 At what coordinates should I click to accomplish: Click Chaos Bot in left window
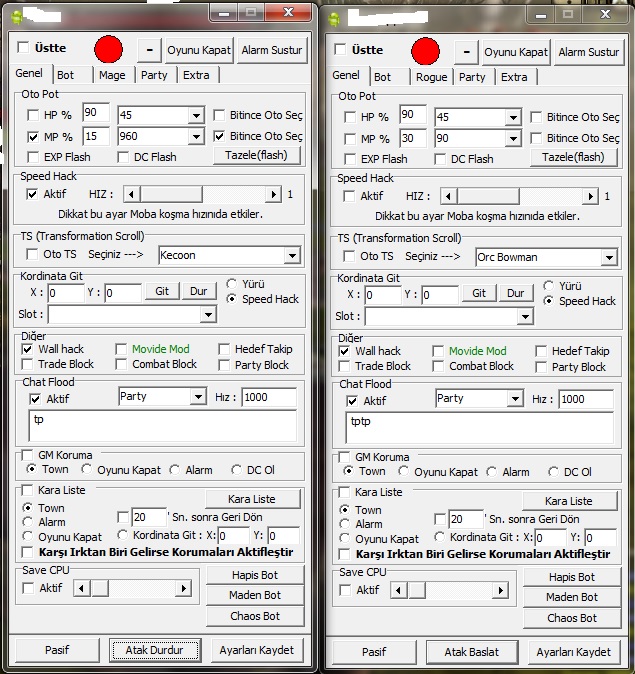255,616
